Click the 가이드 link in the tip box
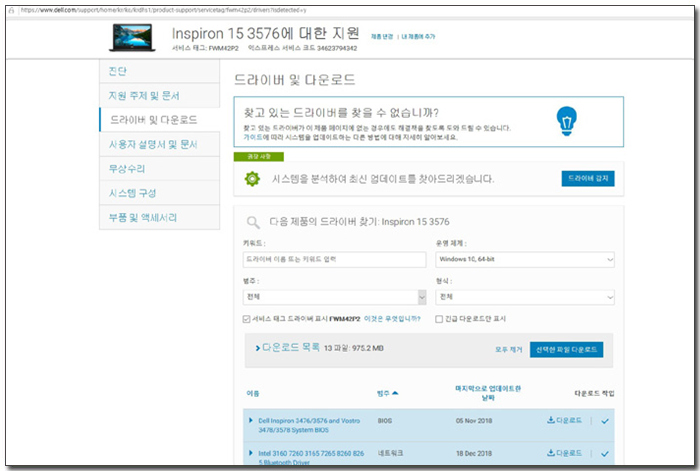Screen dimensions: 700x471 click(x=253, y=138)
